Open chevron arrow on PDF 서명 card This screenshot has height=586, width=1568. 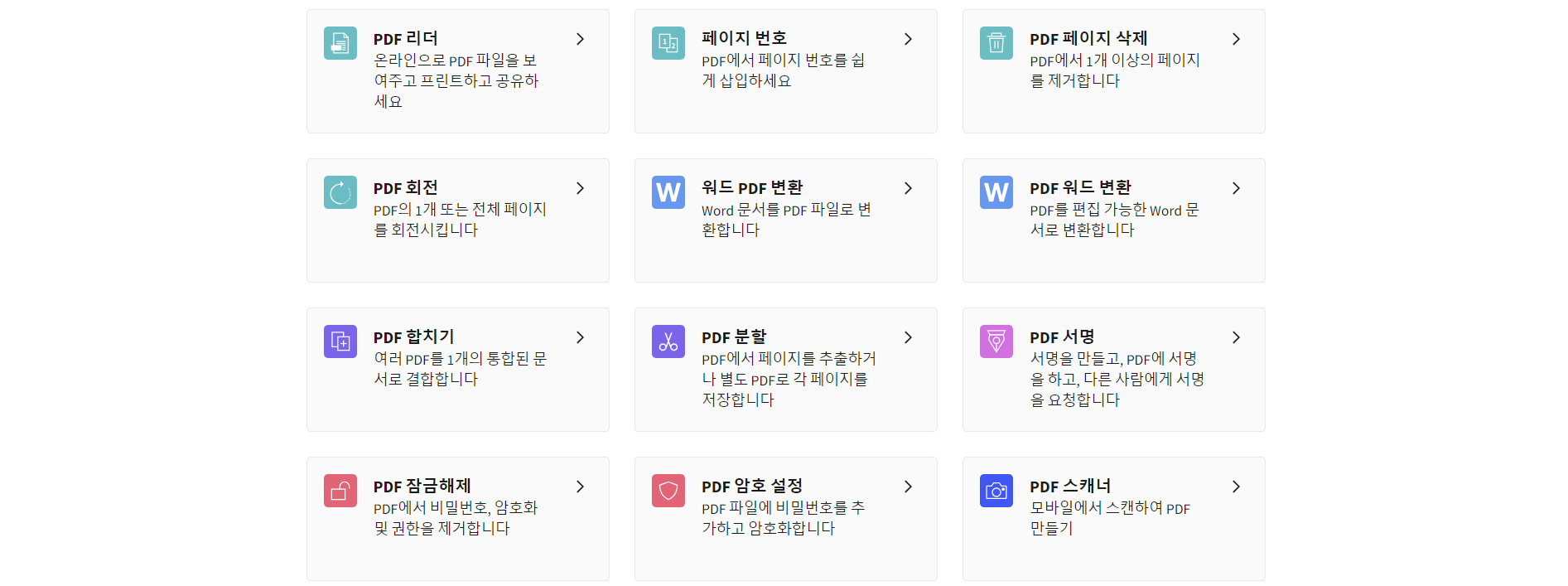(1236, 337)
